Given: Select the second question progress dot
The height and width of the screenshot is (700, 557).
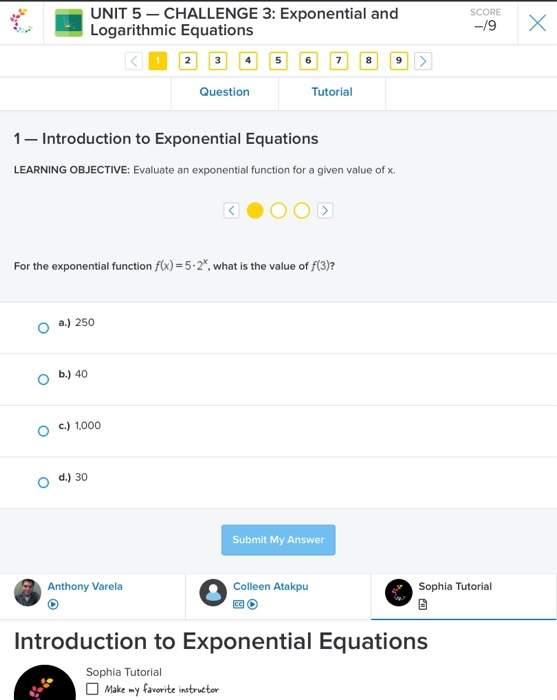Looking at the screenshot, I should (278, 210).
